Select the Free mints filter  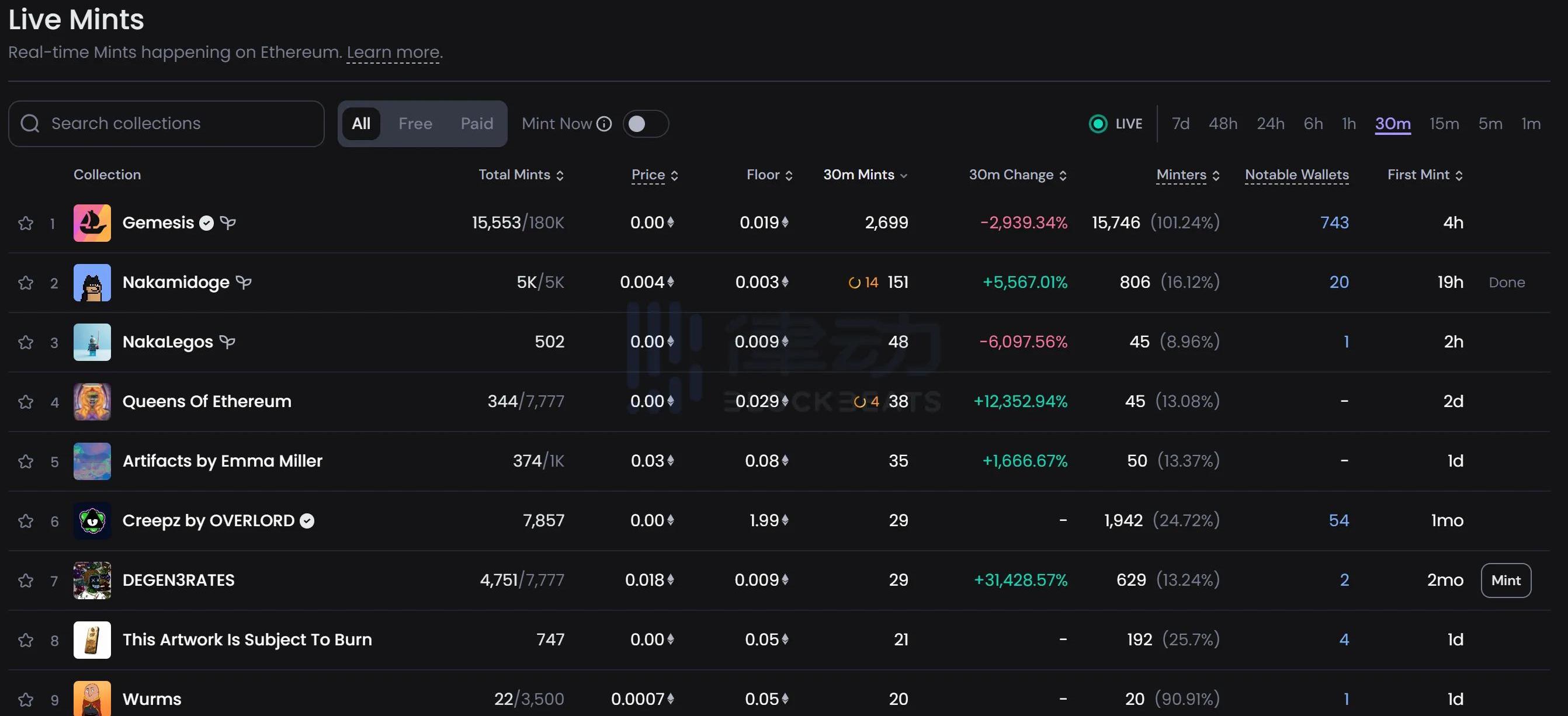point(415,124)
